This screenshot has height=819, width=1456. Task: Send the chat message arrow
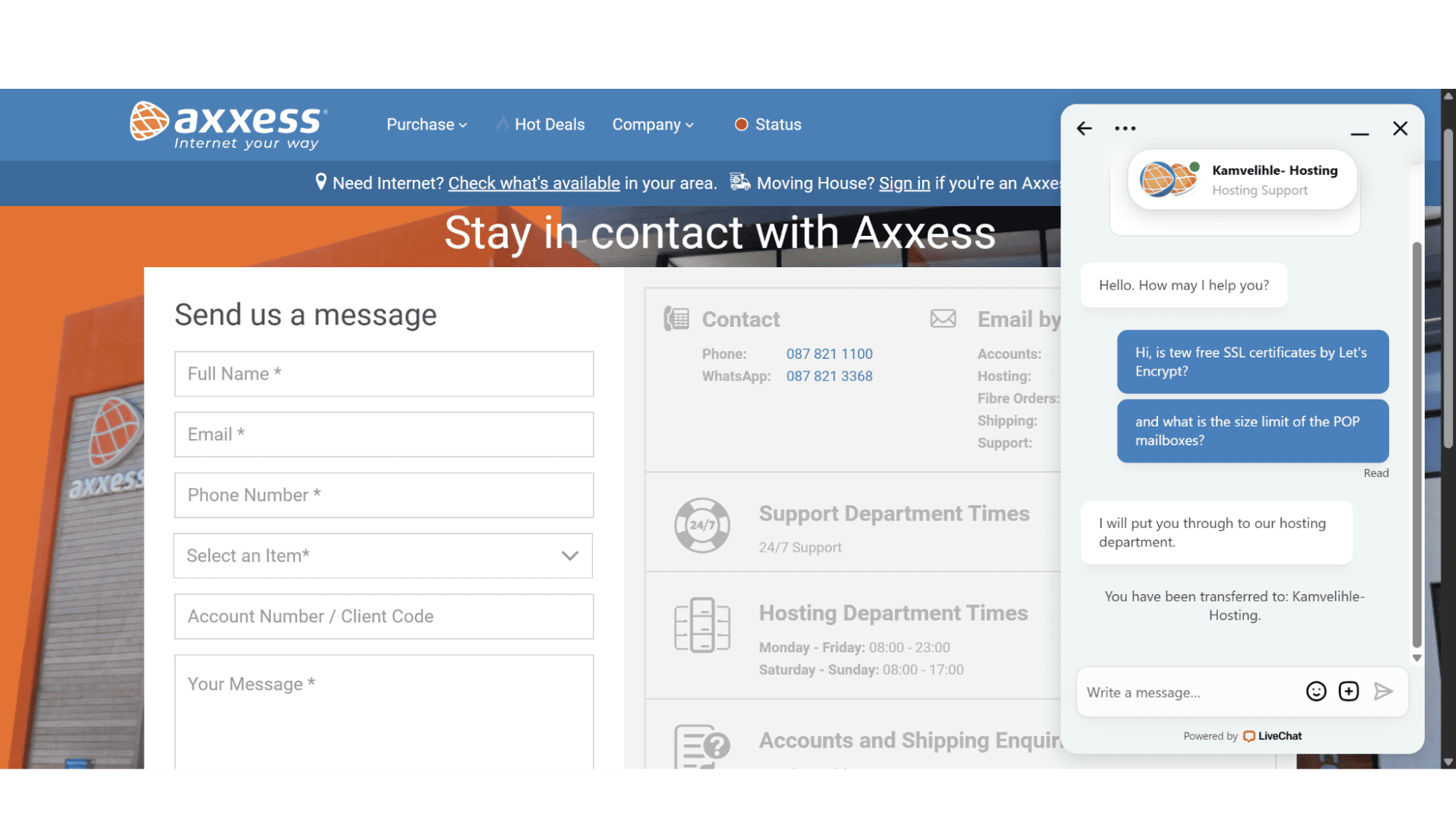(1383, 692)
